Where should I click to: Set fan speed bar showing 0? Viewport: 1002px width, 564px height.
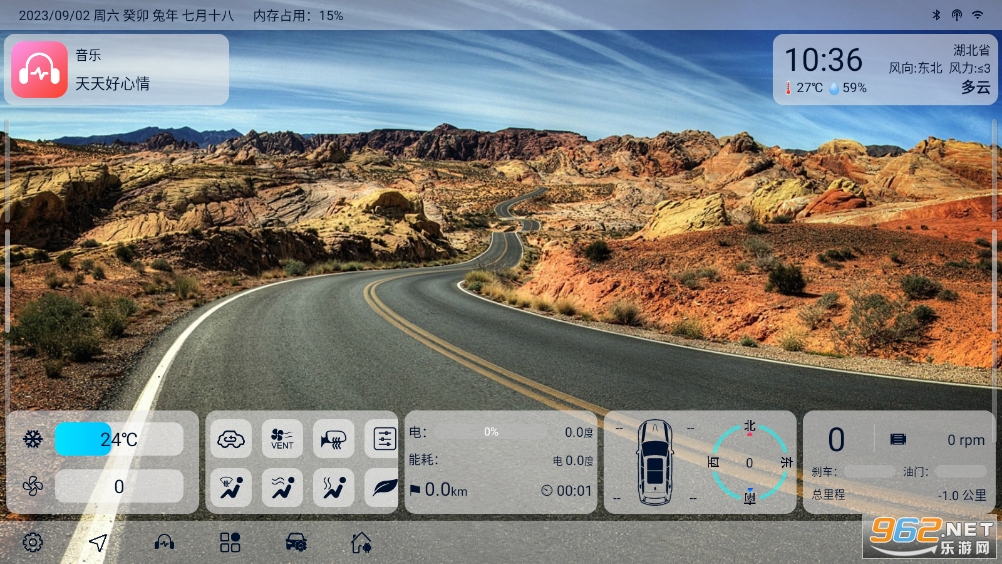tap(119, 487)
